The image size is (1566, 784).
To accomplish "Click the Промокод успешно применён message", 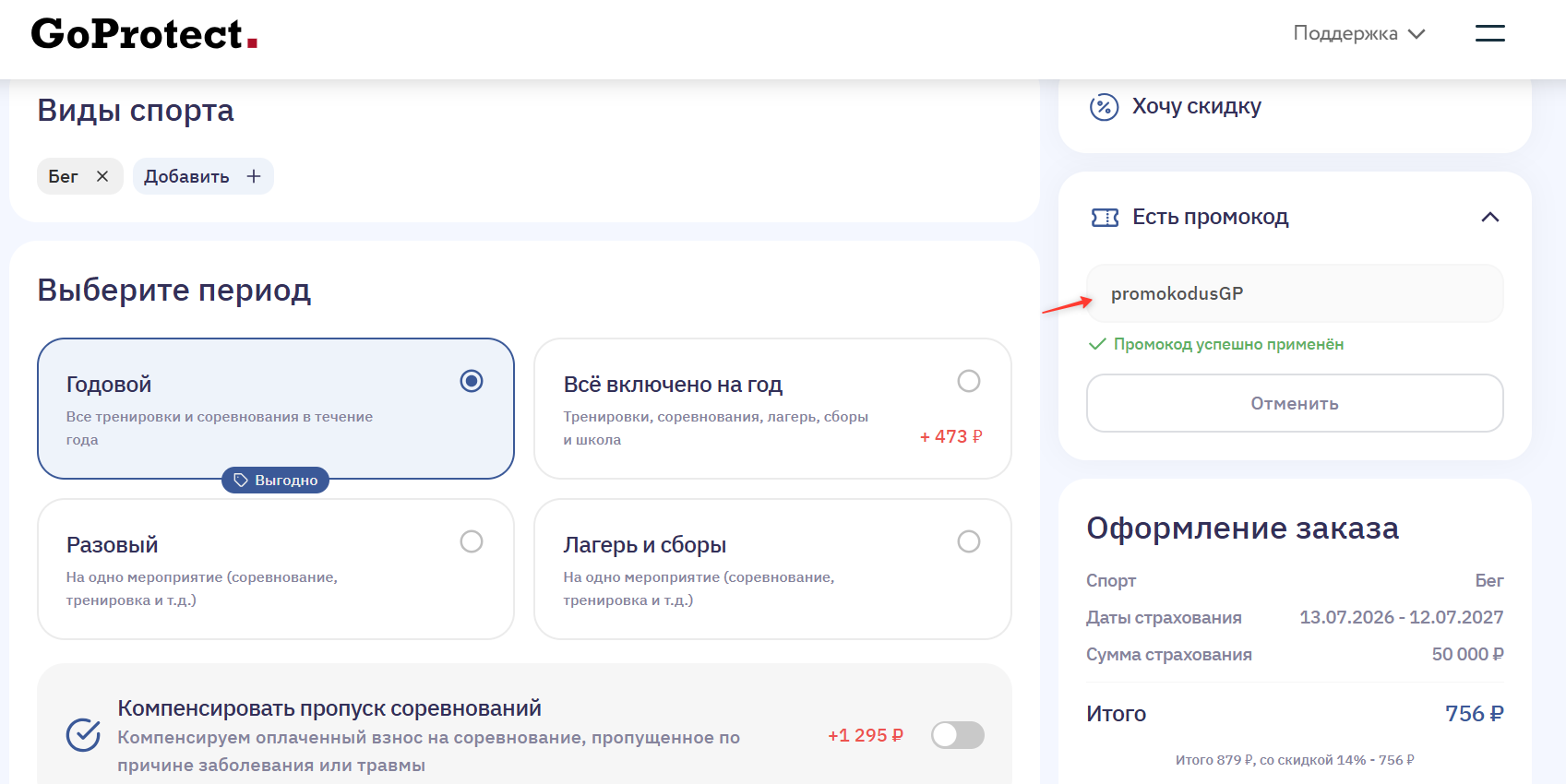I will (x=1228, y=344).
